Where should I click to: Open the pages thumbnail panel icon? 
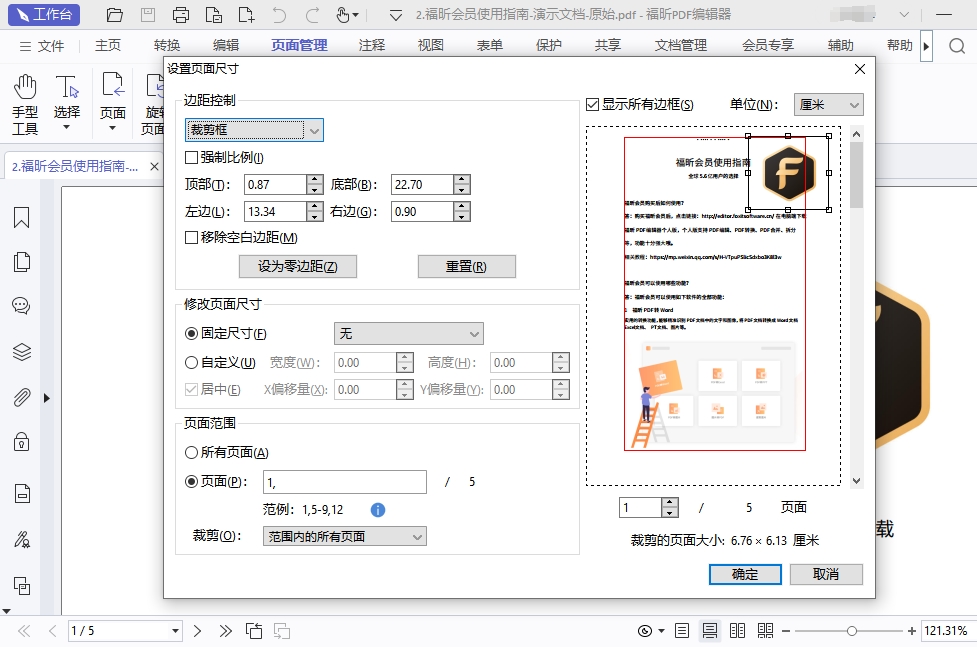21,262
